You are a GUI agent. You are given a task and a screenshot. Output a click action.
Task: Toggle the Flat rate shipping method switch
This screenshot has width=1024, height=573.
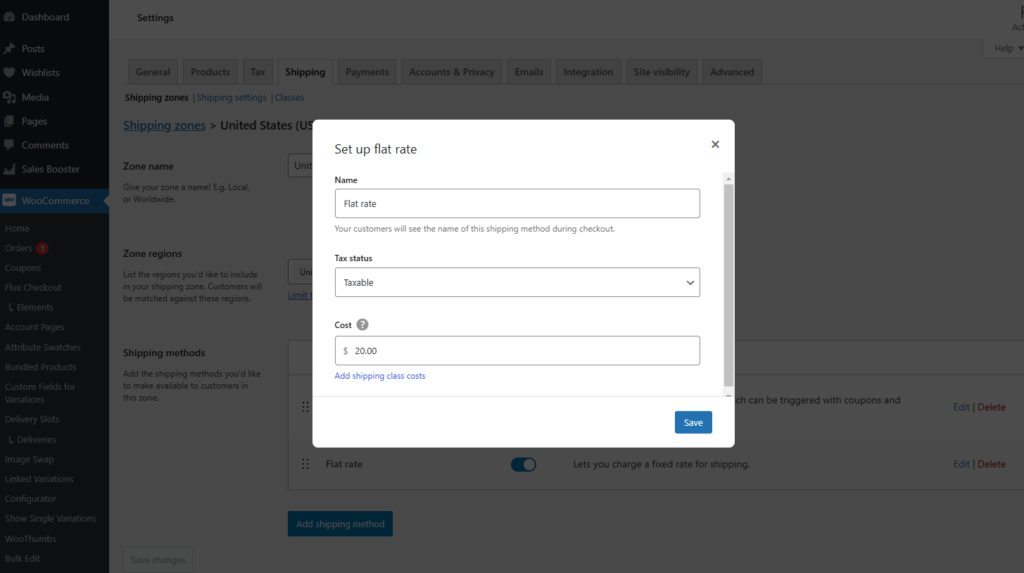tap(523, 464)
